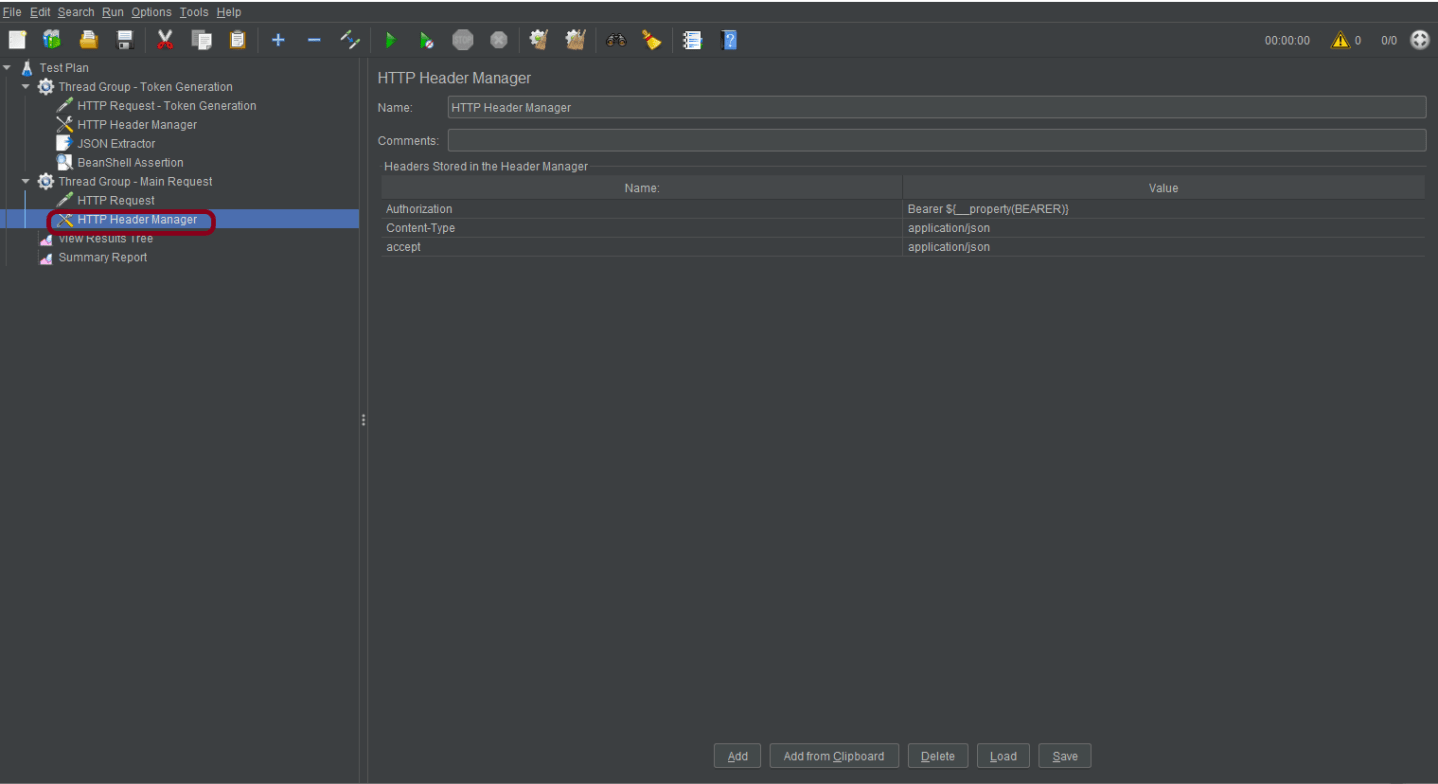Open the Run menu
The height and width of the screenshot is (784, 1438).
coord(112,11)
